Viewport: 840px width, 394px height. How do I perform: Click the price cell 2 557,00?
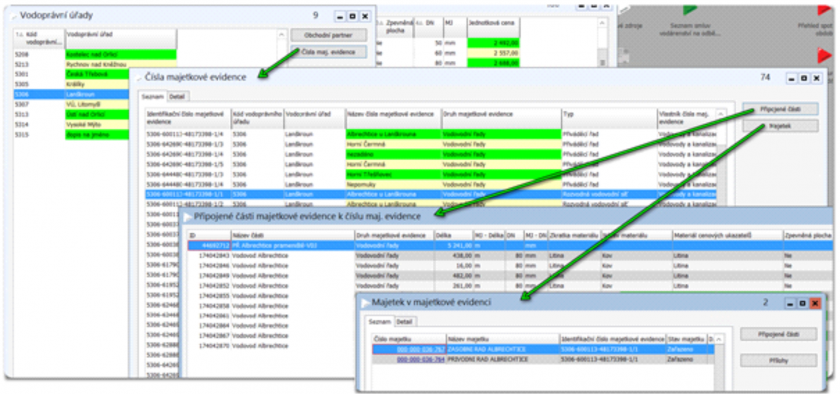click(x=493, y=53)
